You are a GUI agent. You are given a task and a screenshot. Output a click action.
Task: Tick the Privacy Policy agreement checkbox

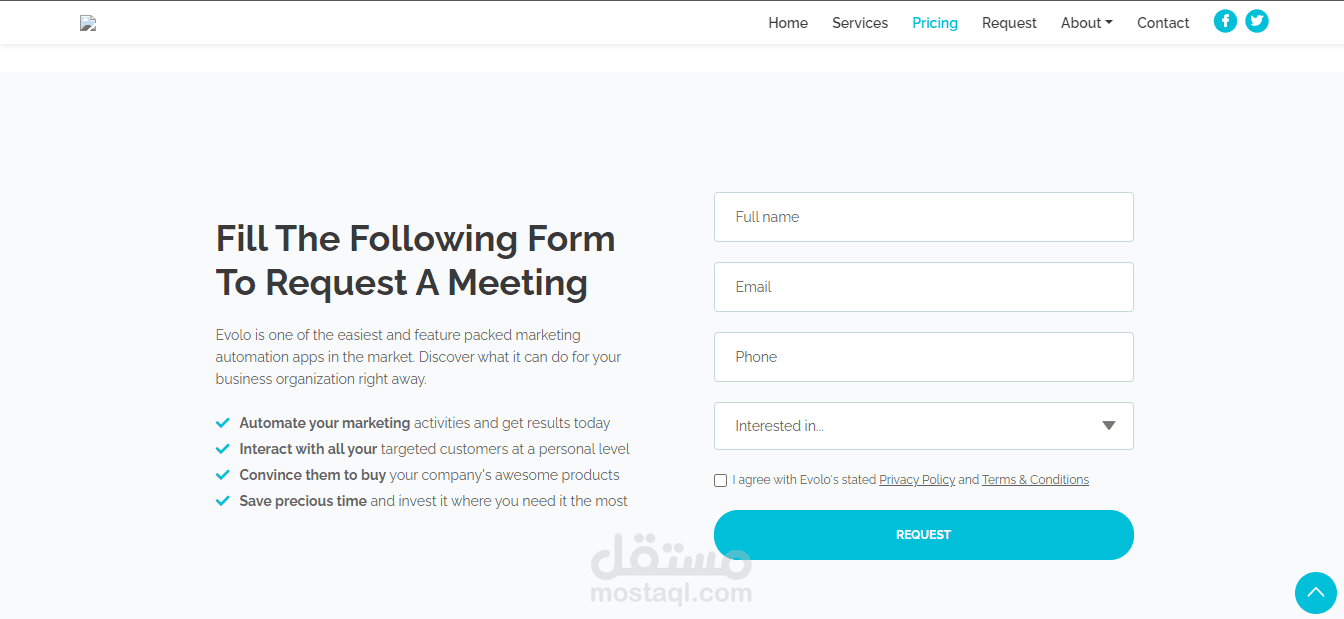[x=721, y=480]
